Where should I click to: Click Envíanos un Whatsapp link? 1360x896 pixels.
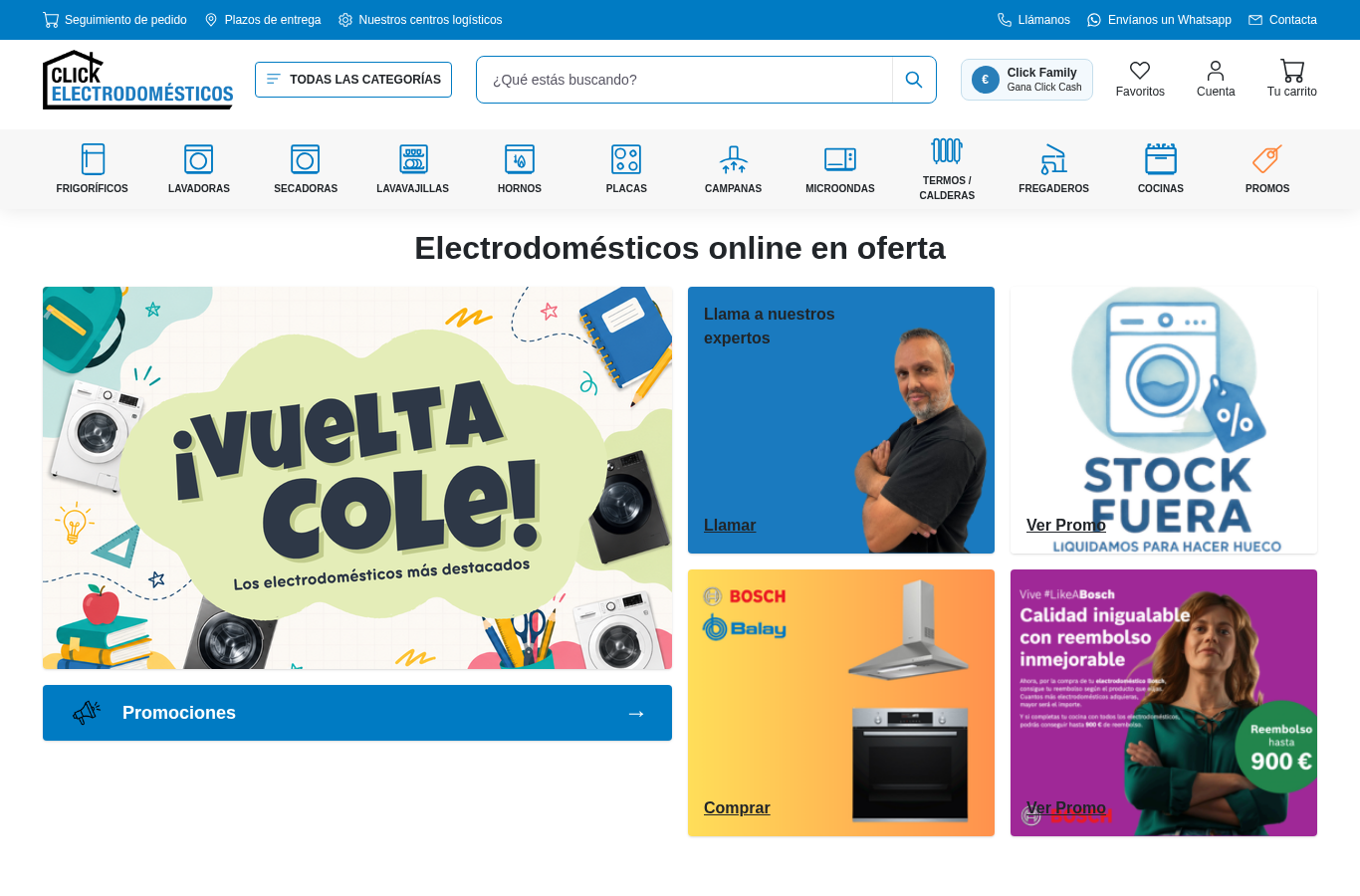(1170, 20)
